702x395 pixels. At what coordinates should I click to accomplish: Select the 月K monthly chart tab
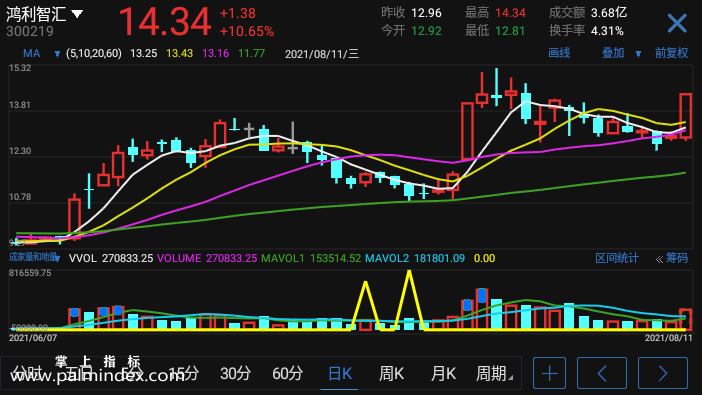click(443, 373)
